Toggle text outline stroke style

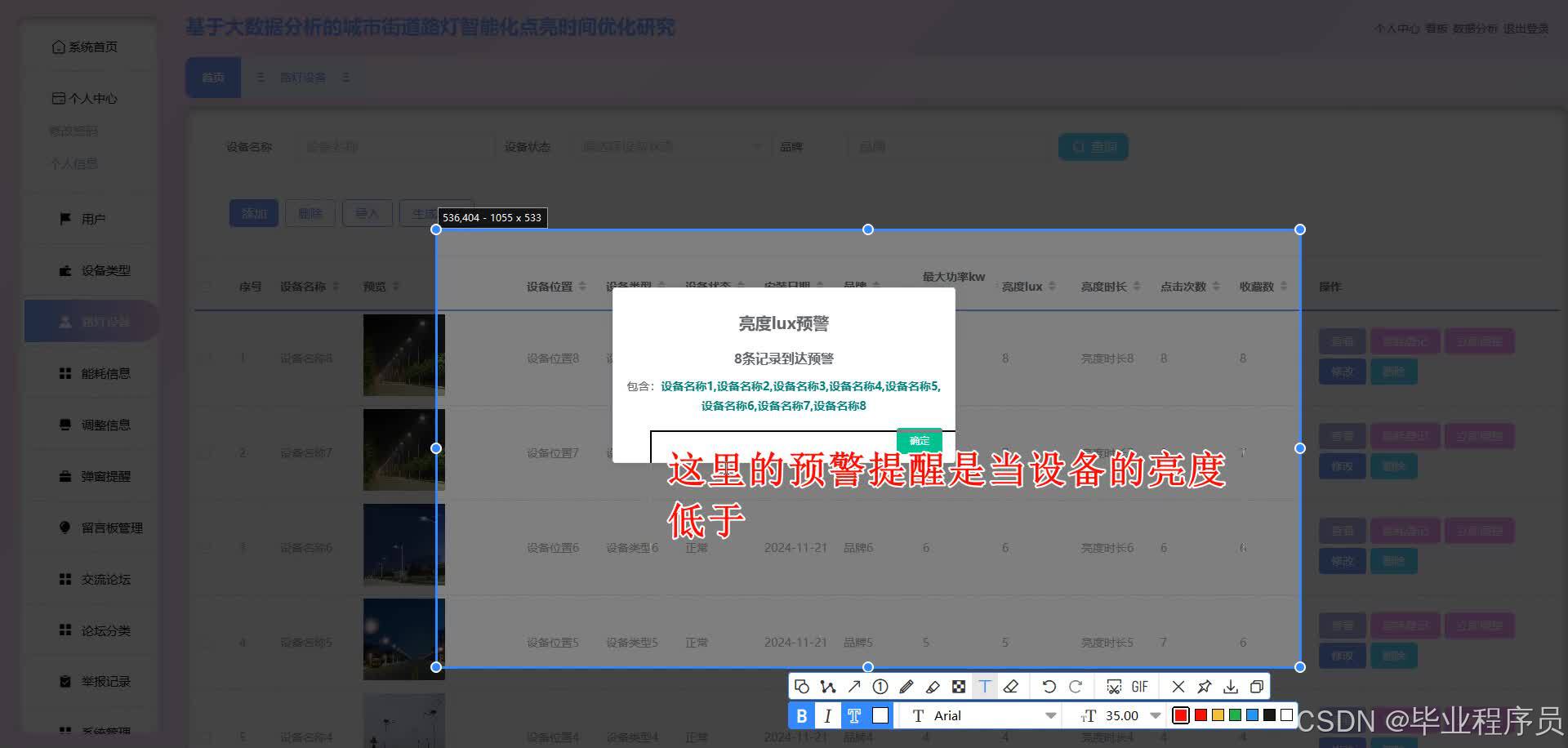pyautogui.click(x=854, y=715)
